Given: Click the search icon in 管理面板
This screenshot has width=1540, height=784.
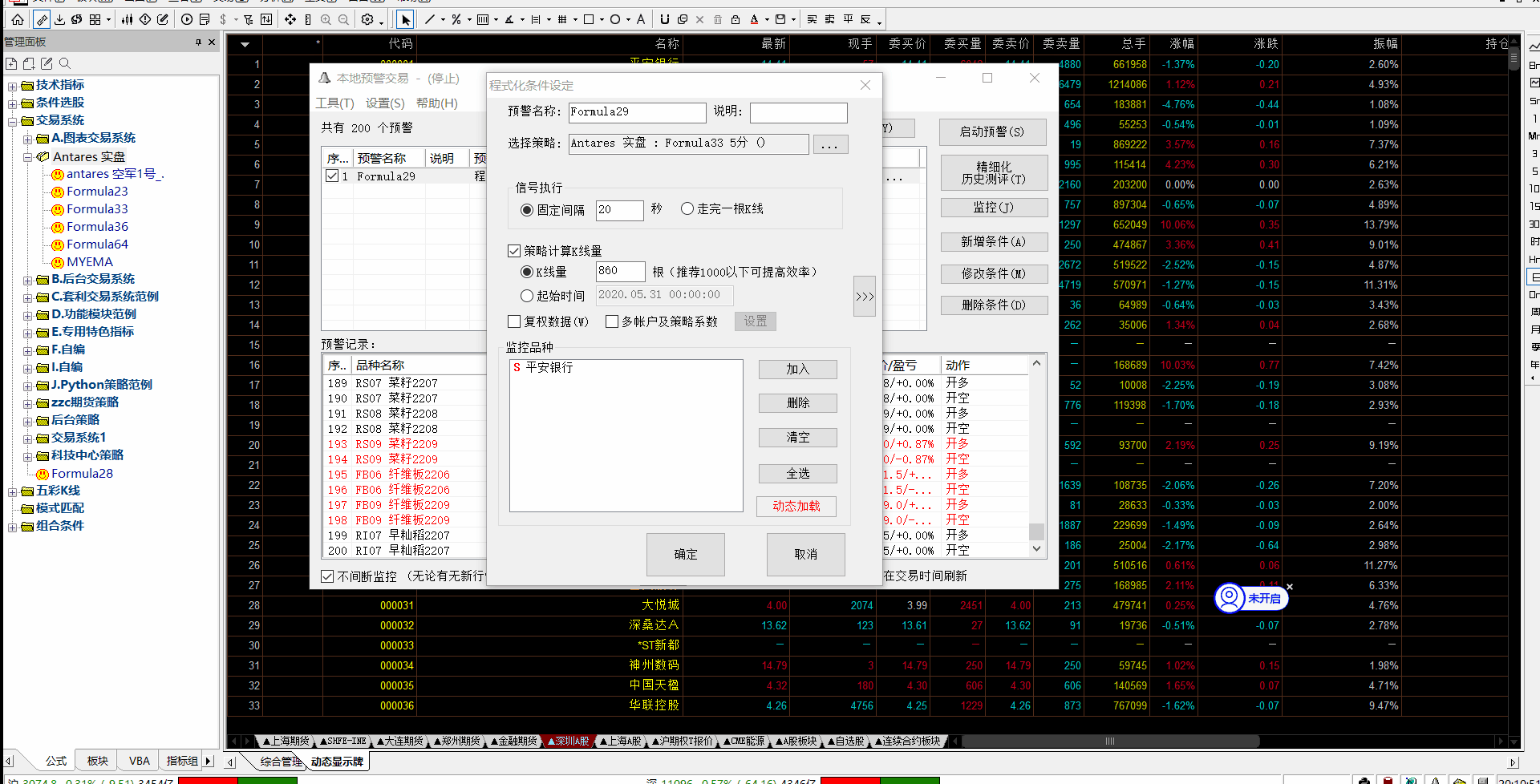Looking at the screenshot, I should pyautogui.click(x=65, y=63).
